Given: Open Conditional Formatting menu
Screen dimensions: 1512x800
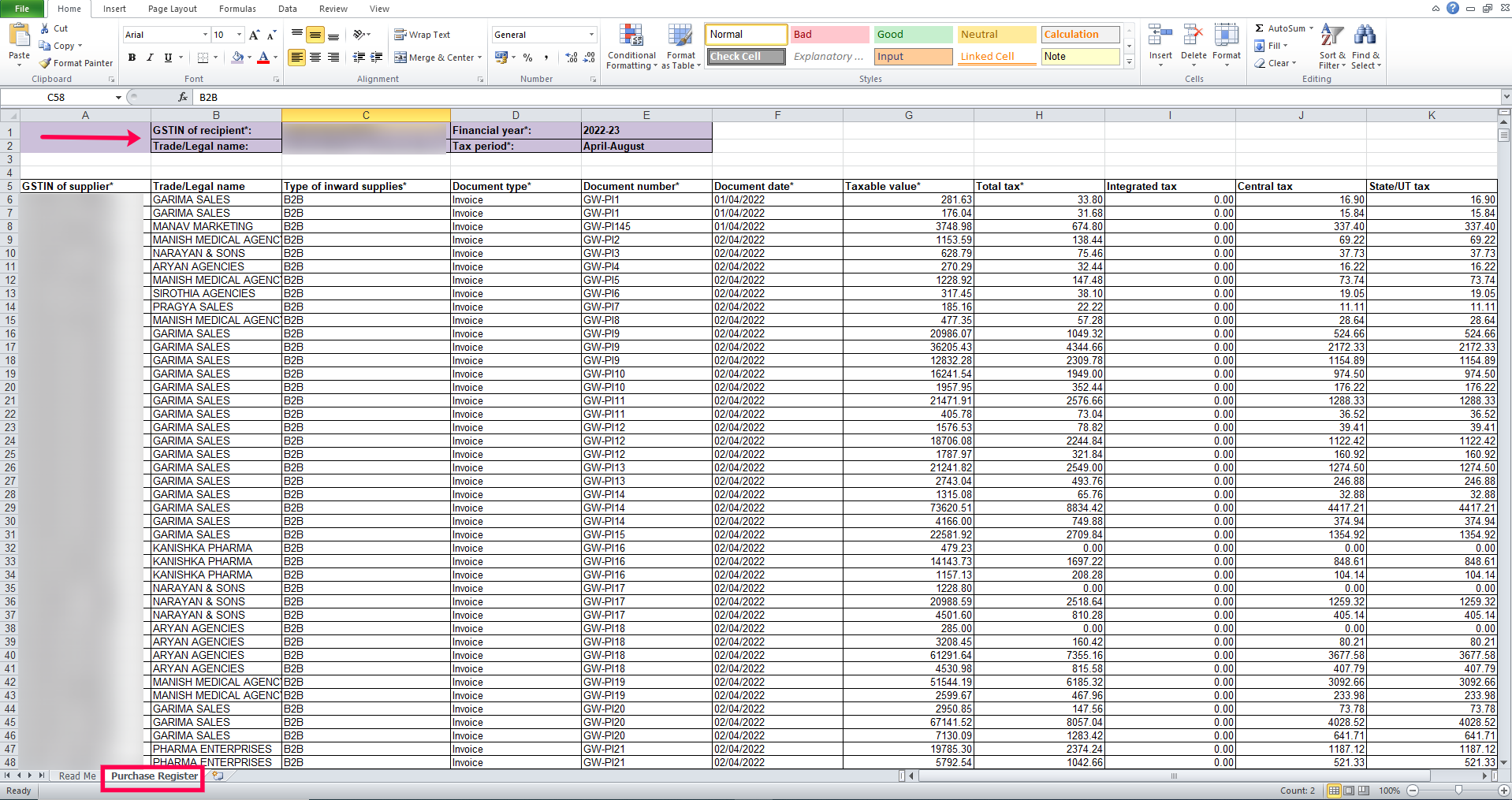Looking at the screenshot, I should tap(631, 47).
